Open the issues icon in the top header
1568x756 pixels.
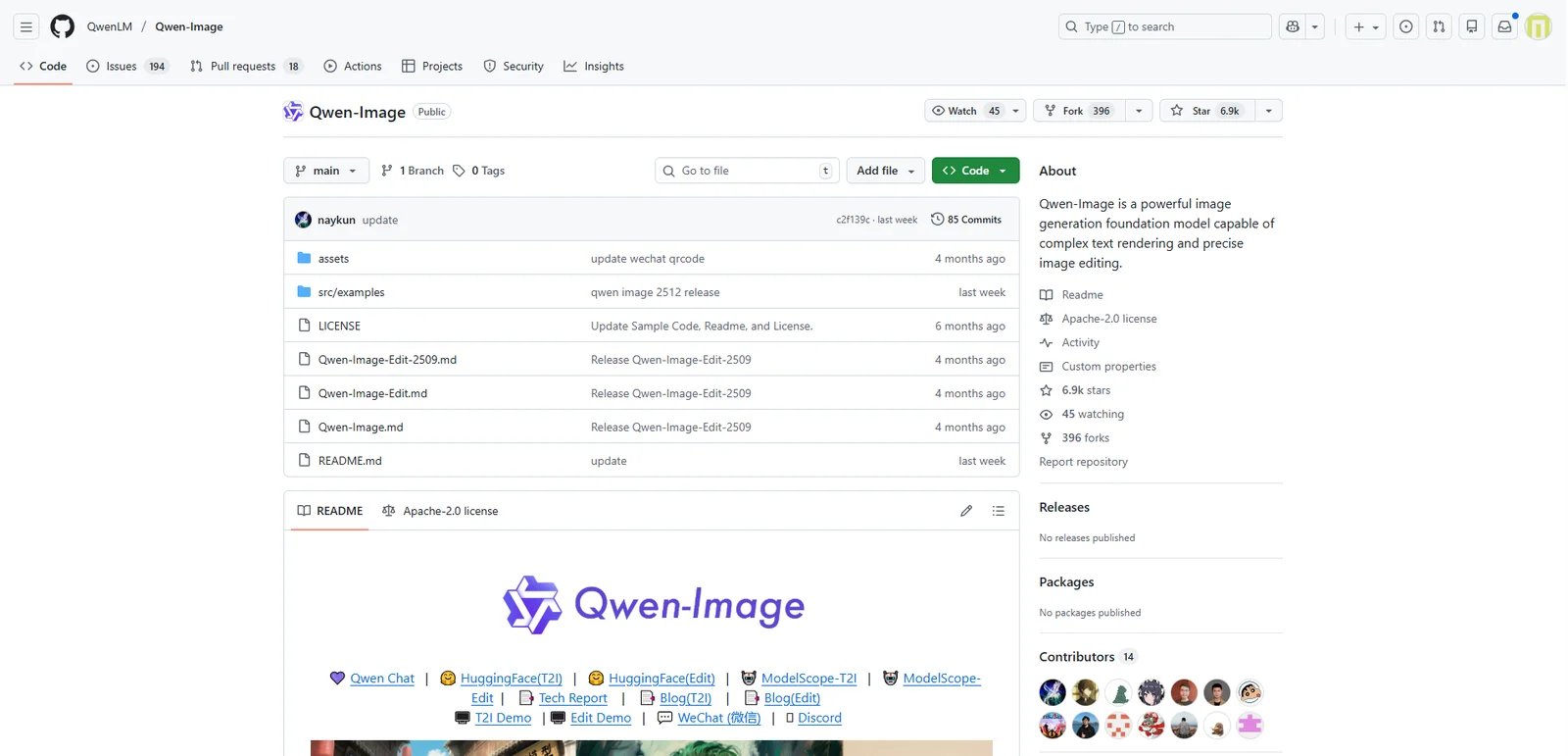[1406, 26]
